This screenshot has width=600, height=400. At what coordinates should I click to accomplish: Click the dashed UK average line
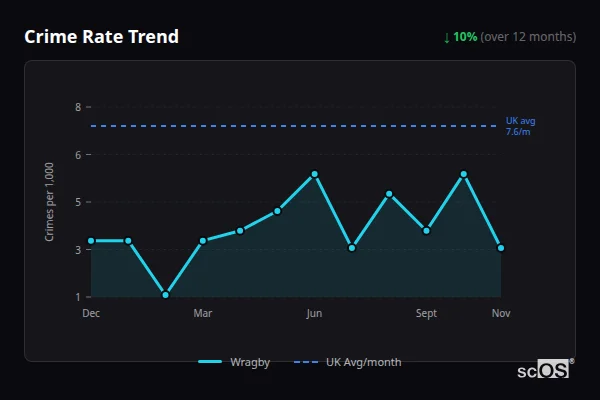click(x=294, y=126)
